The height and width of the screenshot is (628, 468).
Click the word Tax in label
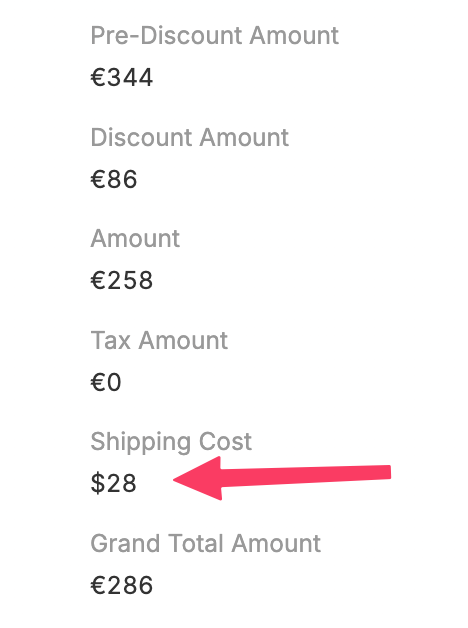[x=111, y=340]
